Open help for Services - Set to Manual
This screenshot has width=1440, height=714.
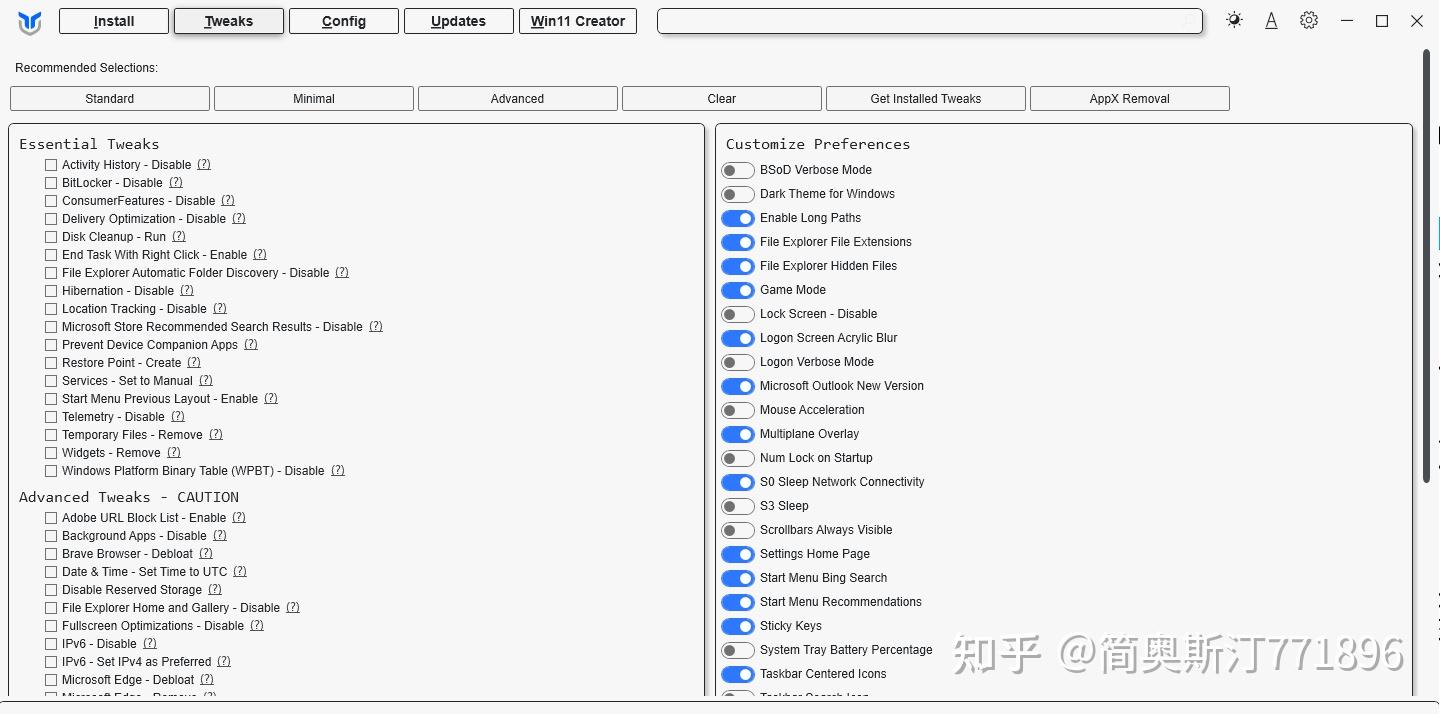click(x=206, y=381)
